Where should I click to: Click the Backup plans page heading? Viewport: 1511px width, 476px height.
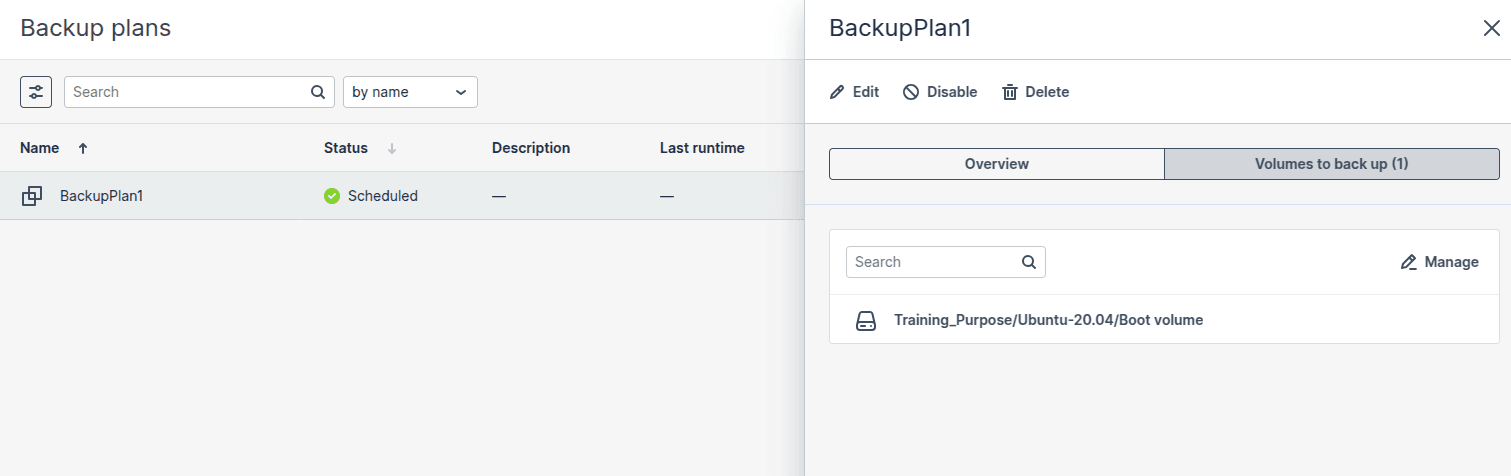[96, 28]
